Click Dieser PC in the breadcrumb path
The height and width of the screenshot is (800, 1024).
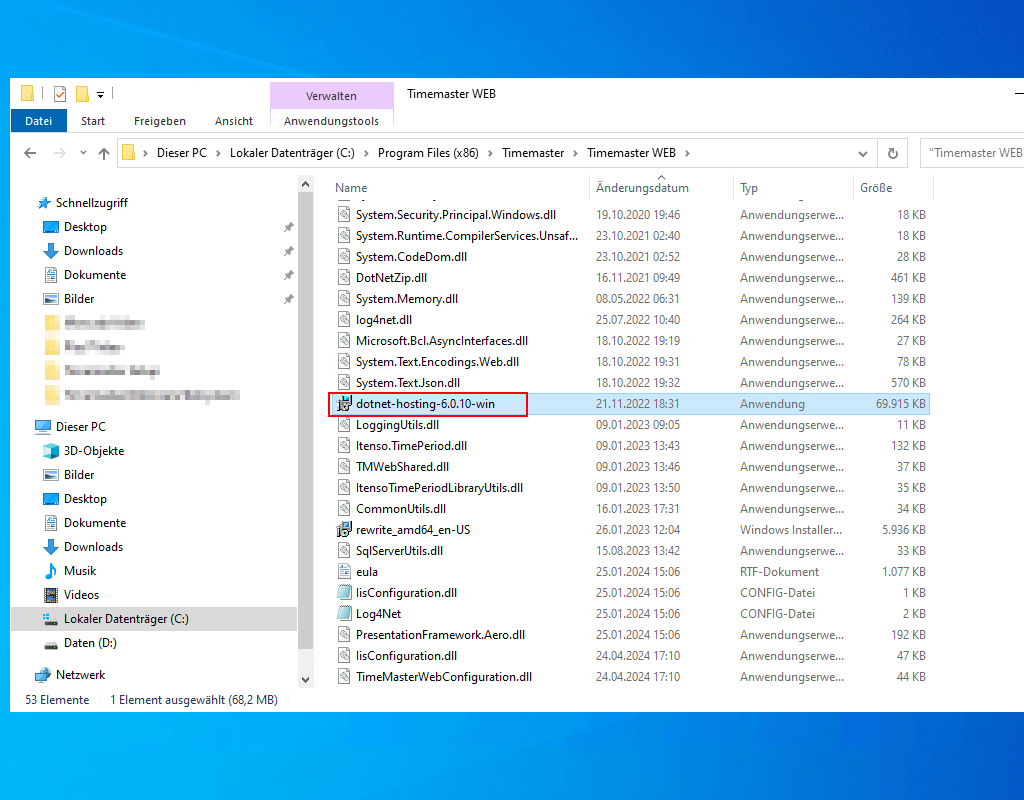coord(182,153)
